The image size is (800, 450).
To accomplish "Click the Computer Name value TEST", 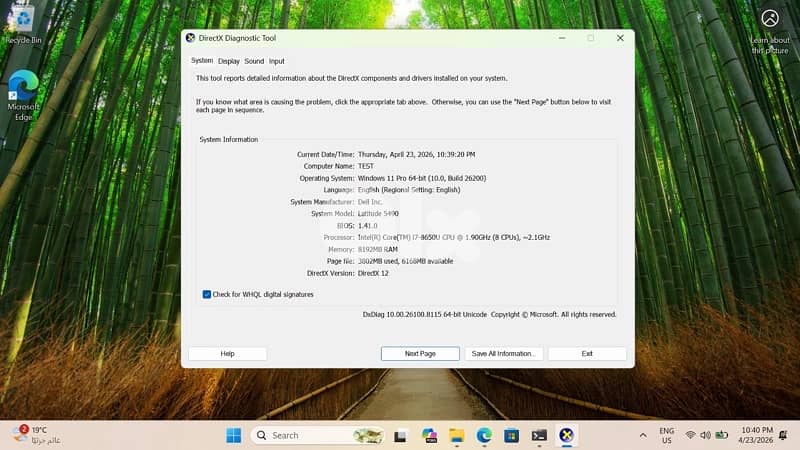I will [x=366, y=166].
